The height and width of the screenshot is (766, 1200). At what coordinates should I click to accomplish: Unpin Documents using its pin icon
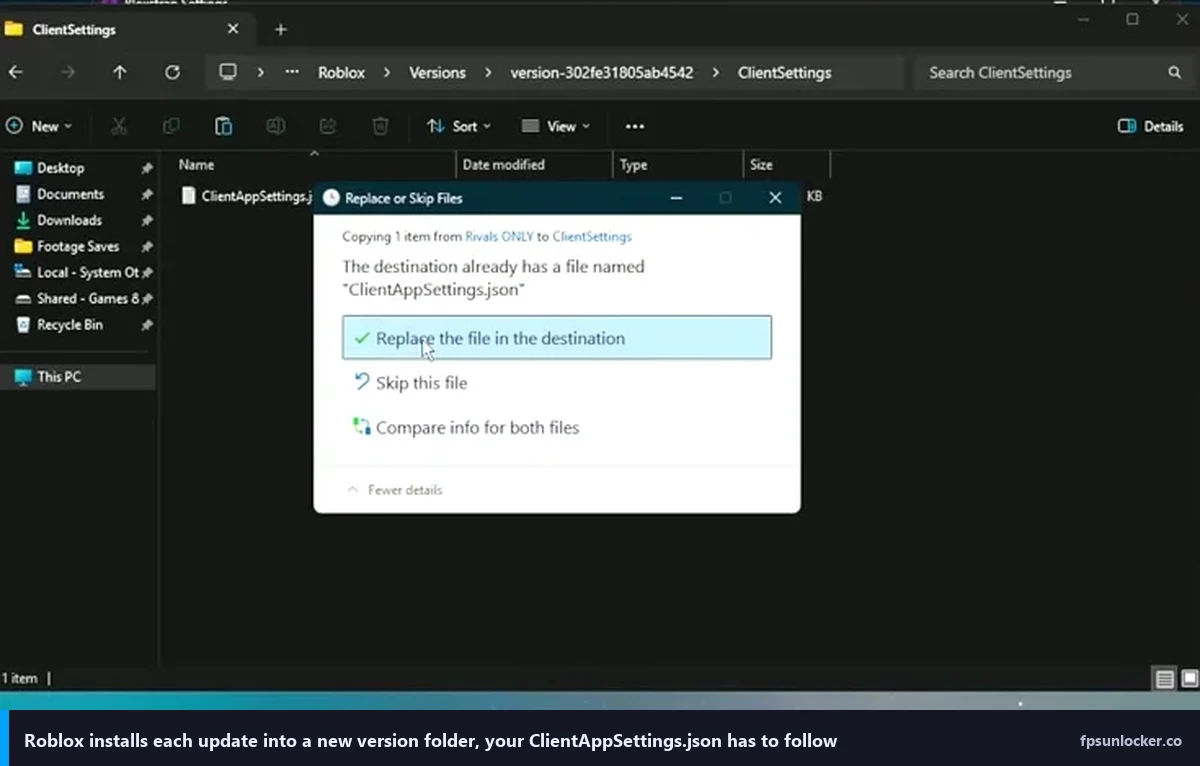click(x=147, y=195)
